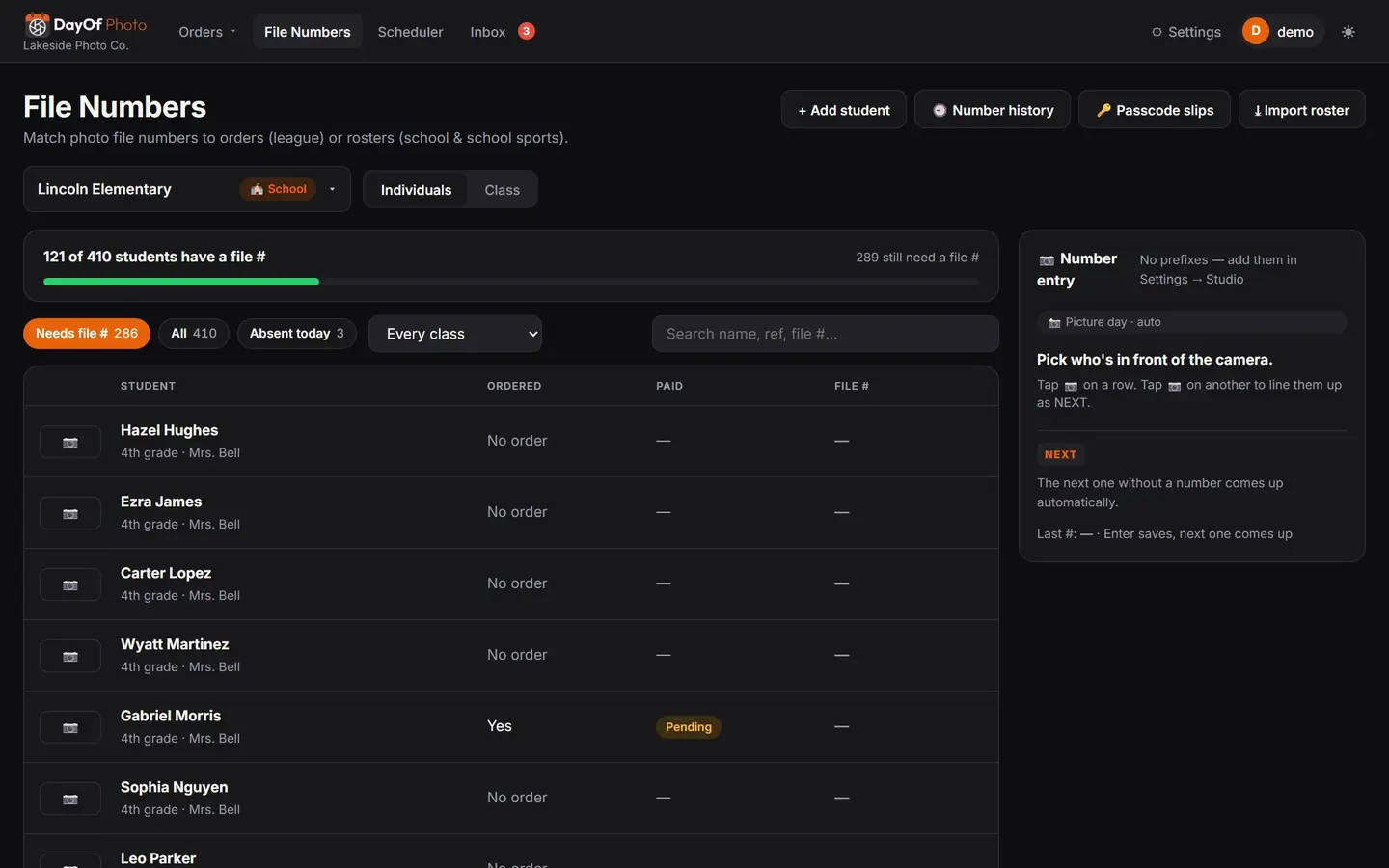
Task: Select Gabriel Morris camera icon
Action: tap(70, 727)
